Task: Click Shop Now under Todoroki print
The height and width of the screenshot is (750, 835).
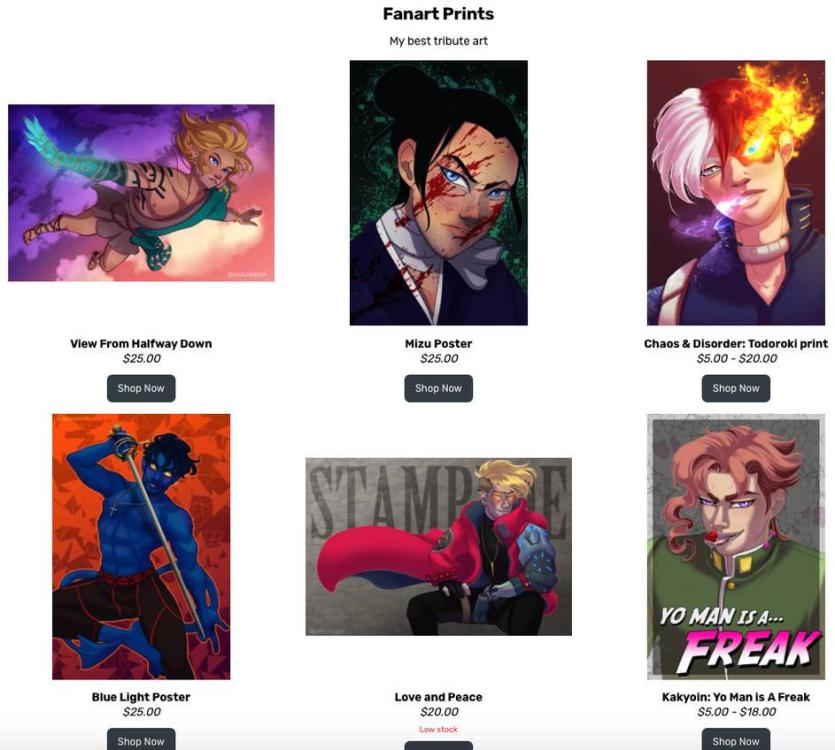Action: click(x=736, y=388)
